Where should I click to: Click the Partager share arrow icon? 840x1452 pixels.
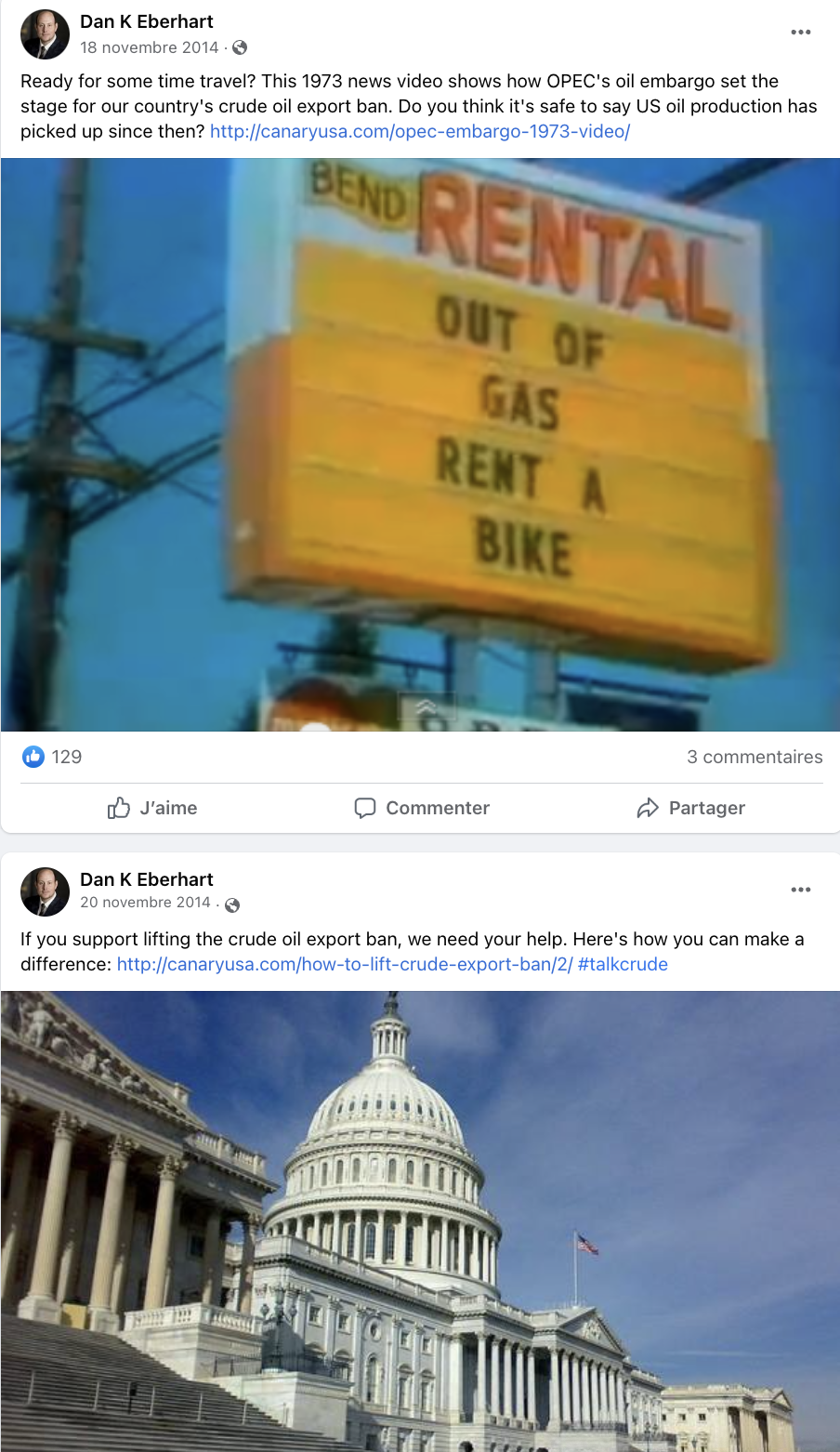[x=648, y=808]
